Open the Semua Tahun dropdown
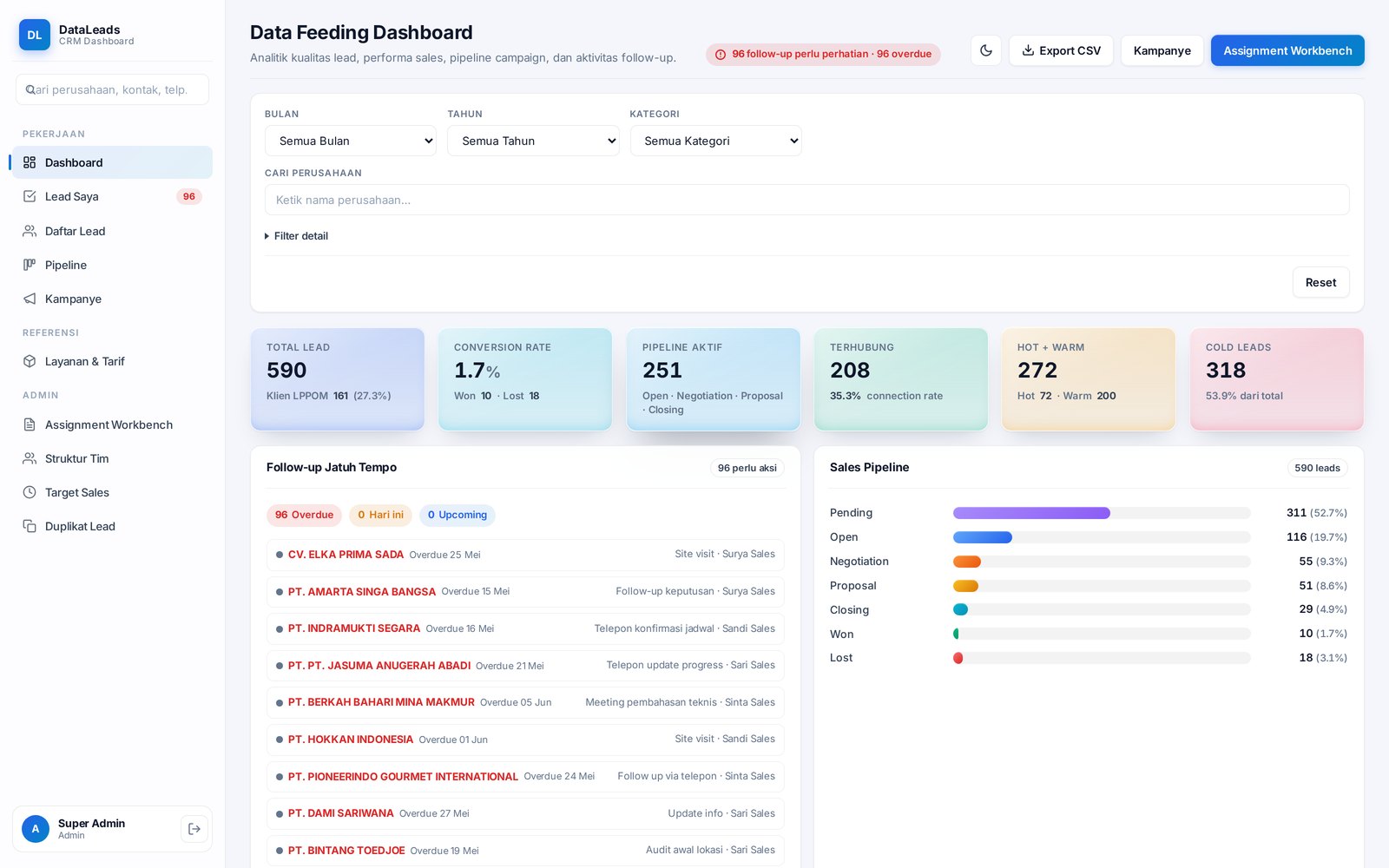This screenshot has width=1389, height=868. point(533,141)
